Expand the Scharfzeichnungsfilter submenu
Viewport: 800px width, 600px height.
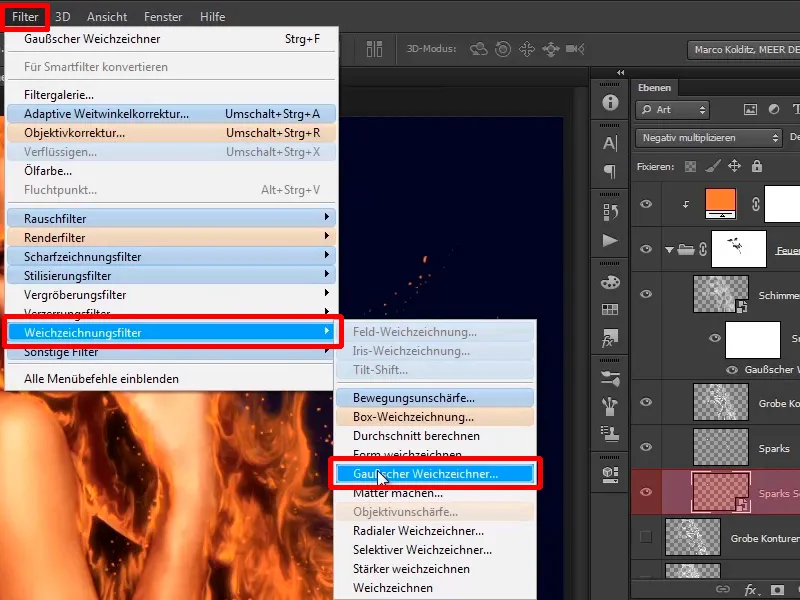(171, 256)
